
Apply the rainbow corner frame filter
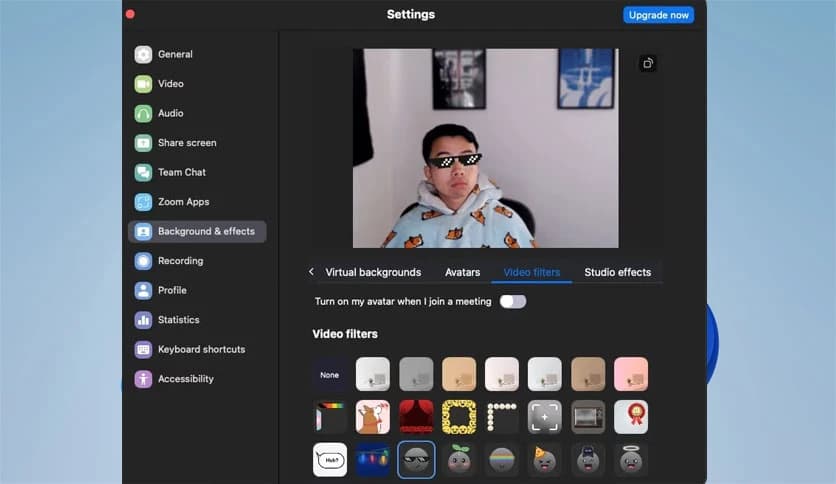329,417
